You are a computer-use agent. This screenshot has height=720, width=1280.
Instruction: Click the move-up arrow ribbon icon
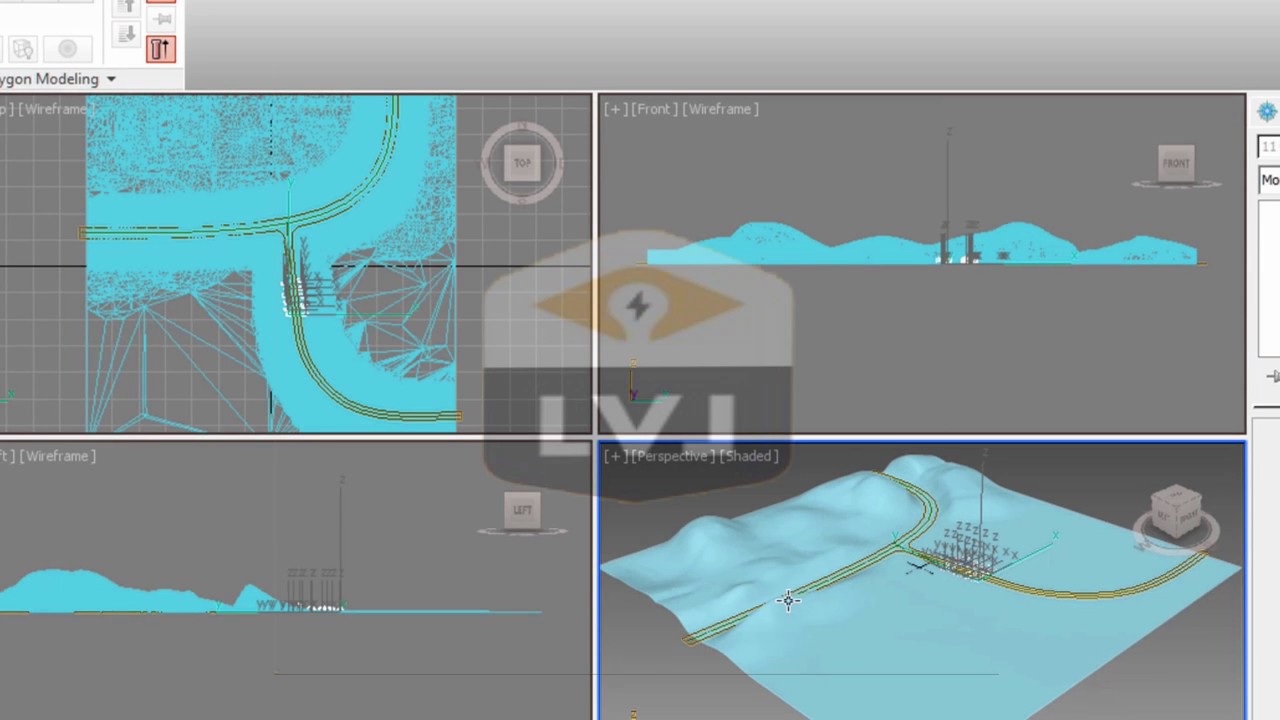(x=125, y=8)
